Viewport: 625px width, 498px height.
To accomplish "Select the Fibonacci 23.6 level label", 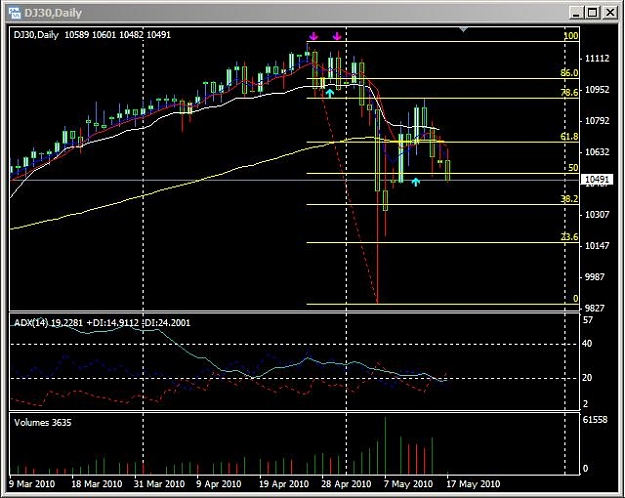I will (x=569, y=237).
